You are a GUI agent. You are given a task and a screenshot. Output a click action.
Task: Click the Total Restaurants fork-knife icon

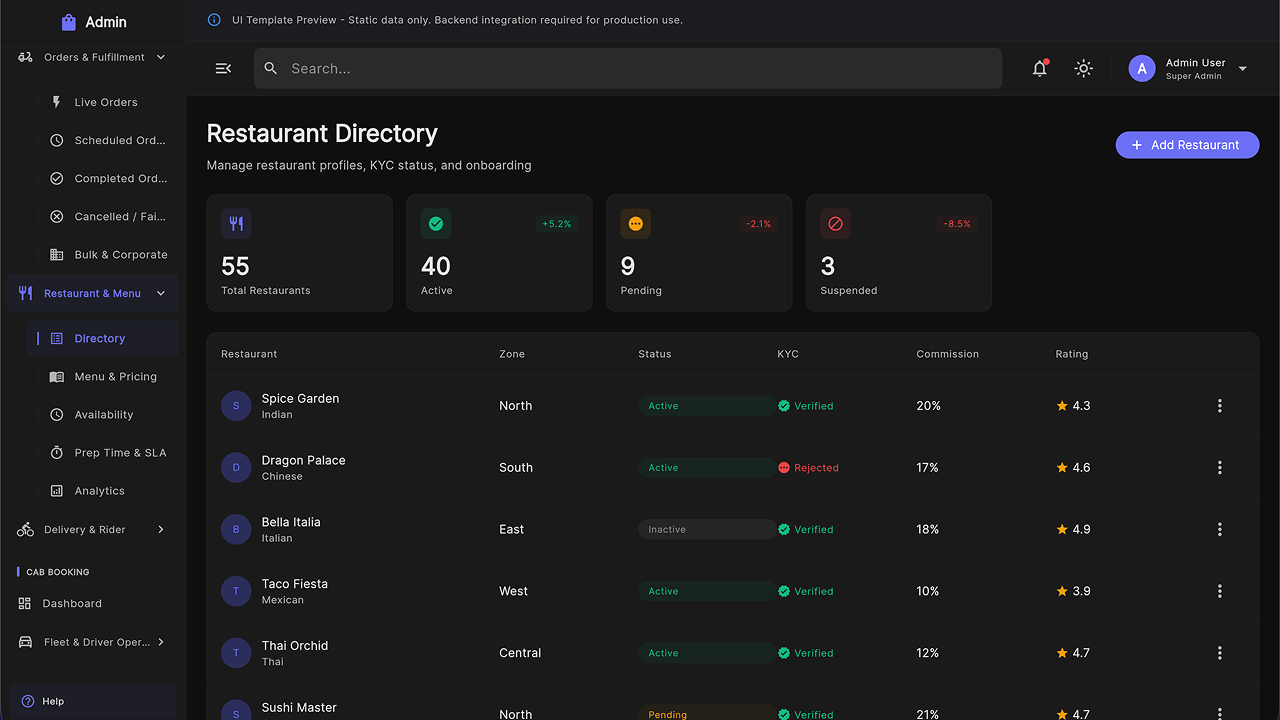(236, 224)
